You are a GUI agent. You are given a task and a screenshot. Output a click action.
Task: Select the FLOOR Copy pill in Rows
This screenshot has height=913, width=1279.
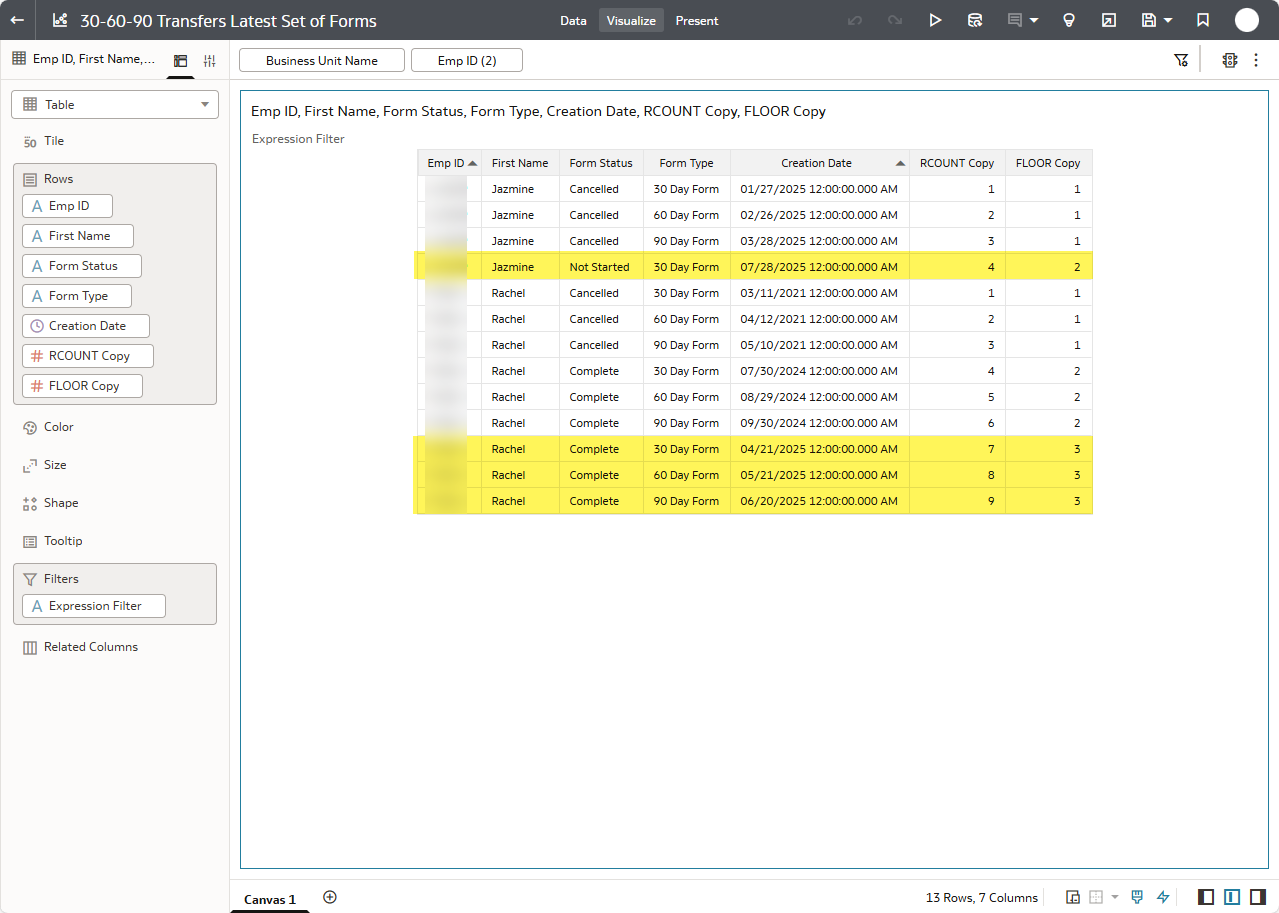point(82,386)
